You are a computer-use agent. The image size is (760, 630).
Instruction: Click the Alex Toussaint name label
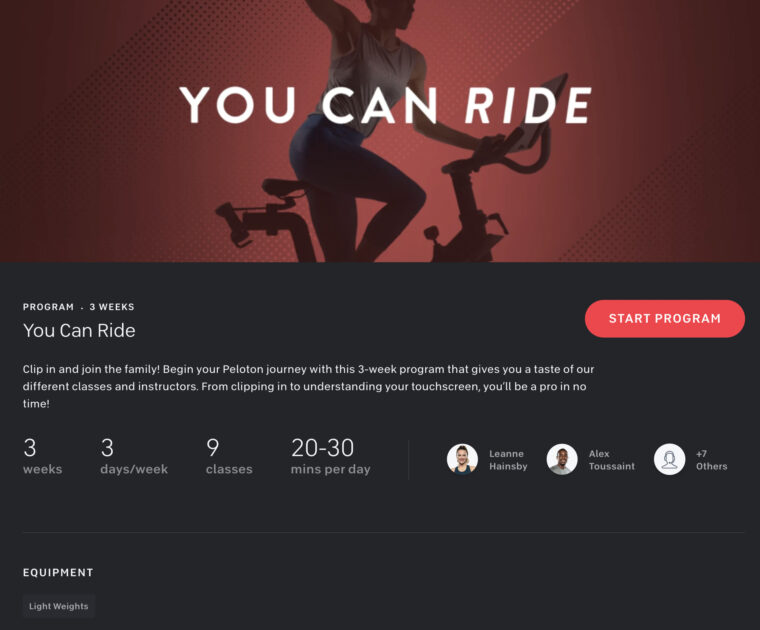pyautogui.click(x=612, y=460)
